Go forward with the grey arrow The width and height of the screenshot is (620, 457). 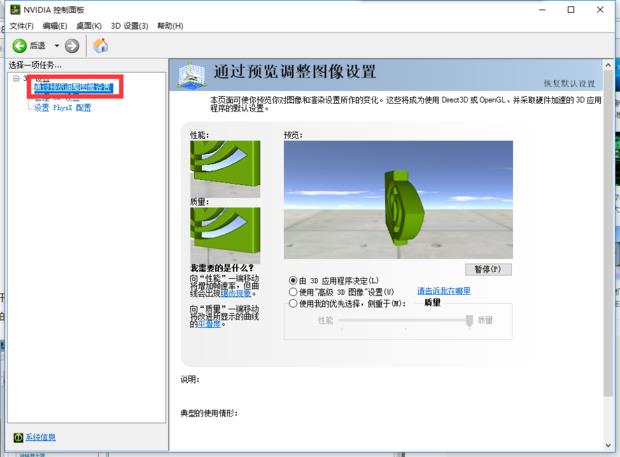point(72,46)
